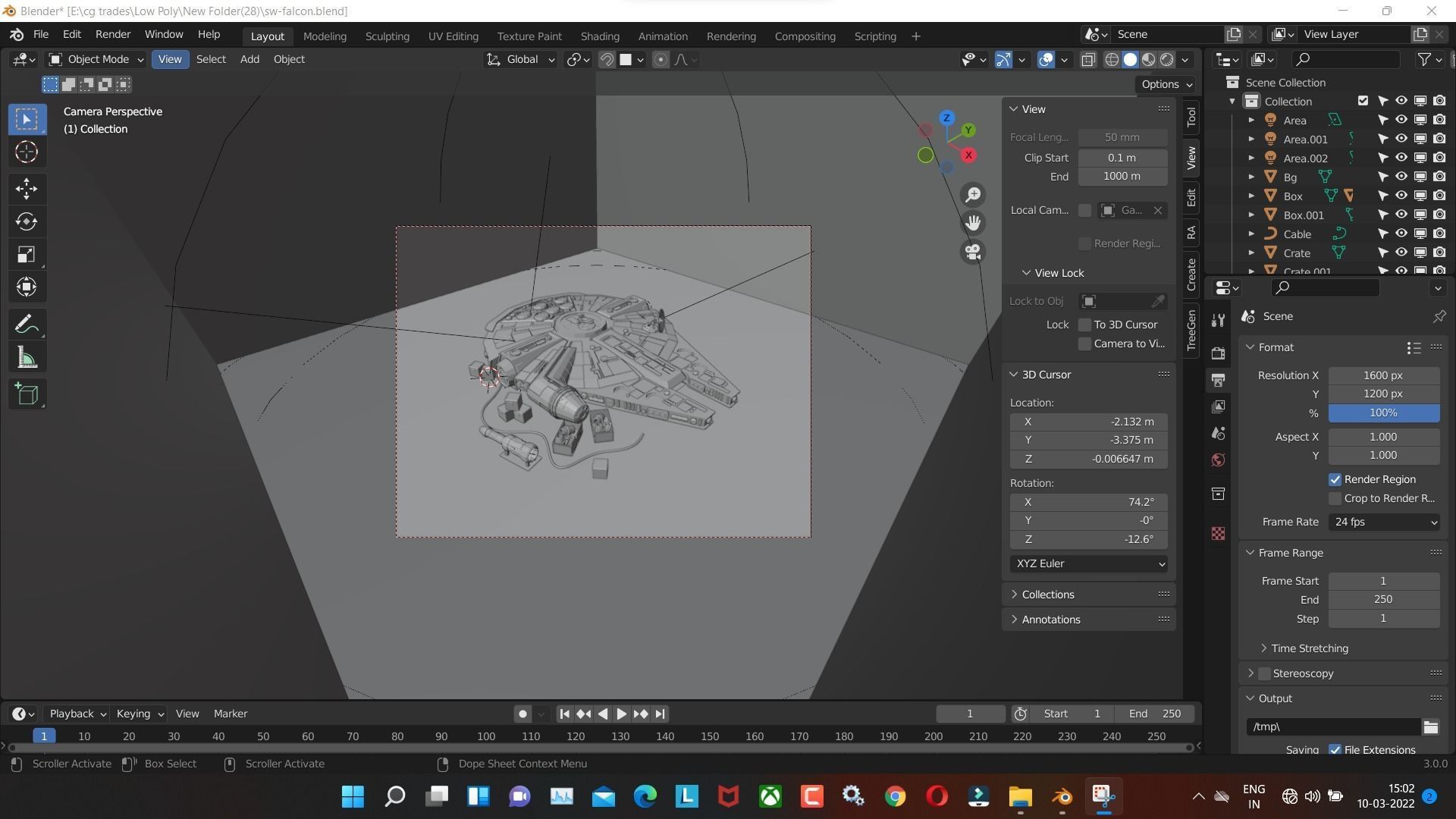The width and height of the screenshot is (1456, 819).
Task: Toggle X-ray display
Action: coord(1088,60)
